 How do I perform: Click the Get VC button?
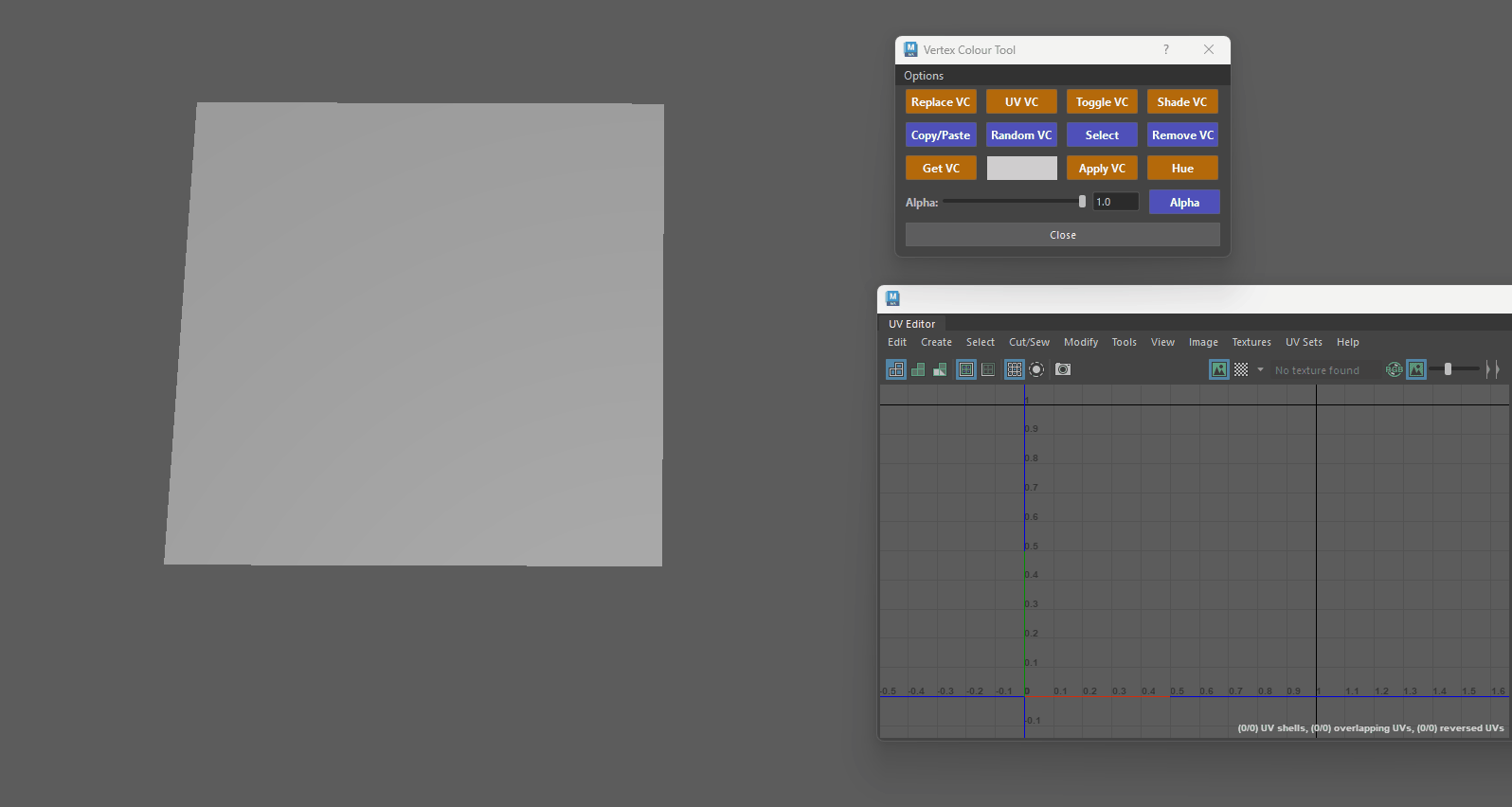941,169
